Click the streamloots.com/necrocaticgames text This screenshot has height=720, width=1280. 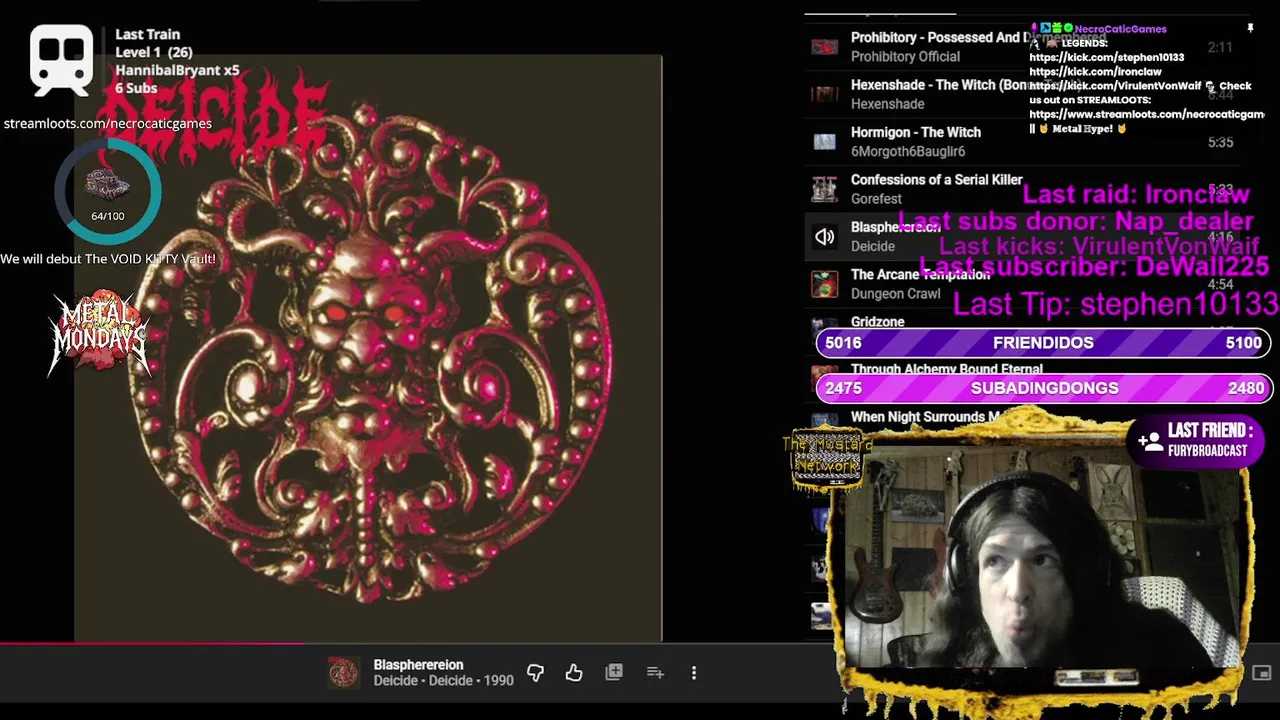tap(107, 124)
